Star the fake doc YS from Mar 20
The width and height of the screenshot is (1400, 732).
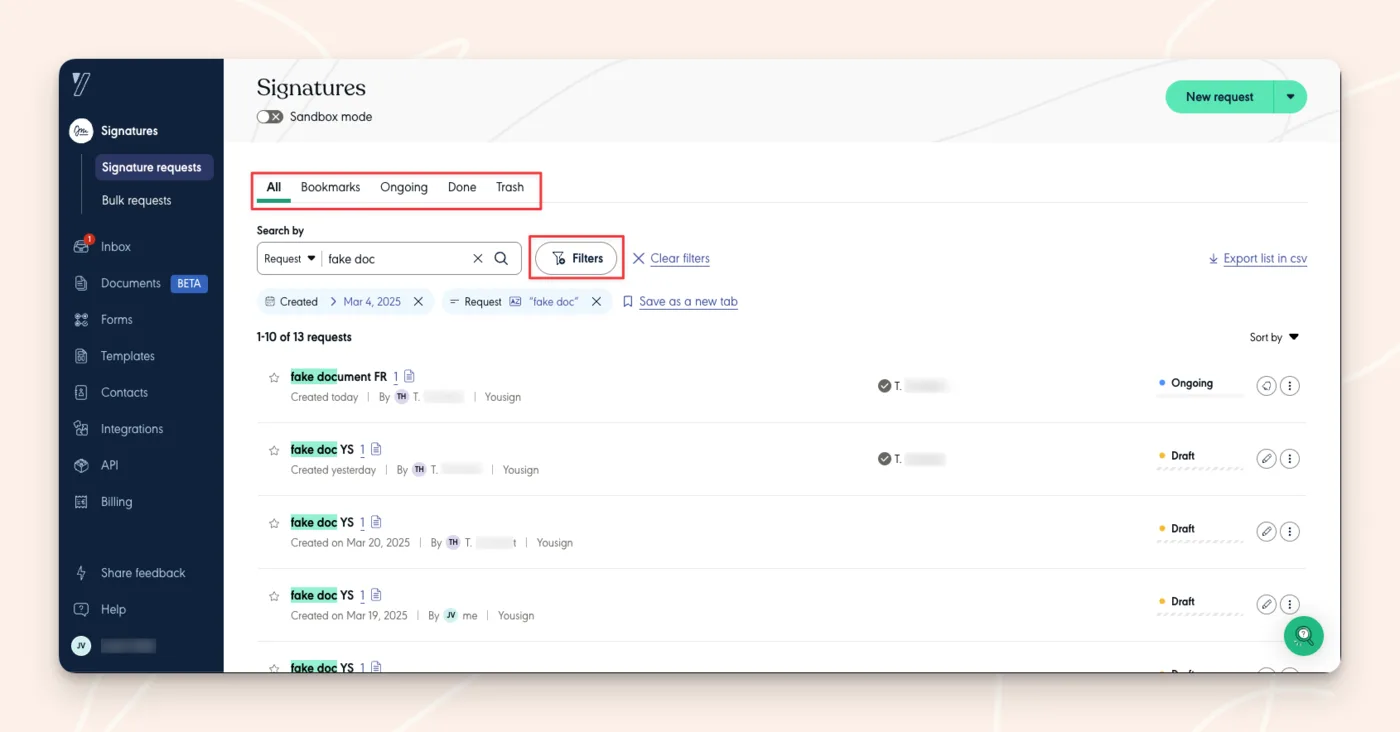click(x=274, y=523)
